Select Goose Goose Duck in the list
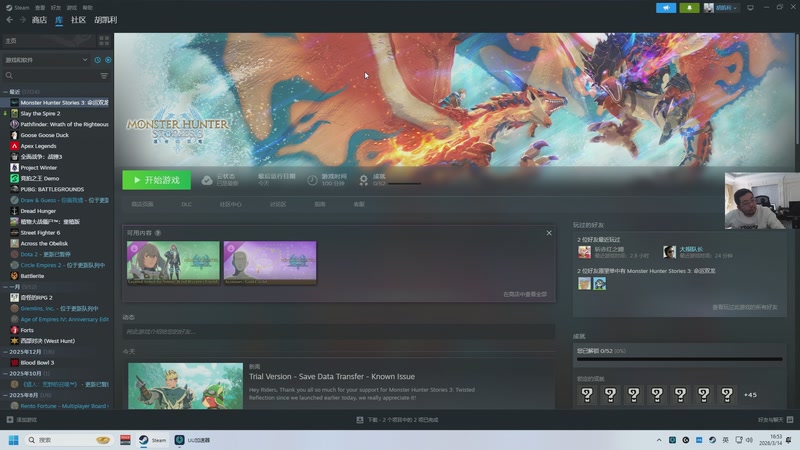This screenshot has width=800, height=450. 44,135
